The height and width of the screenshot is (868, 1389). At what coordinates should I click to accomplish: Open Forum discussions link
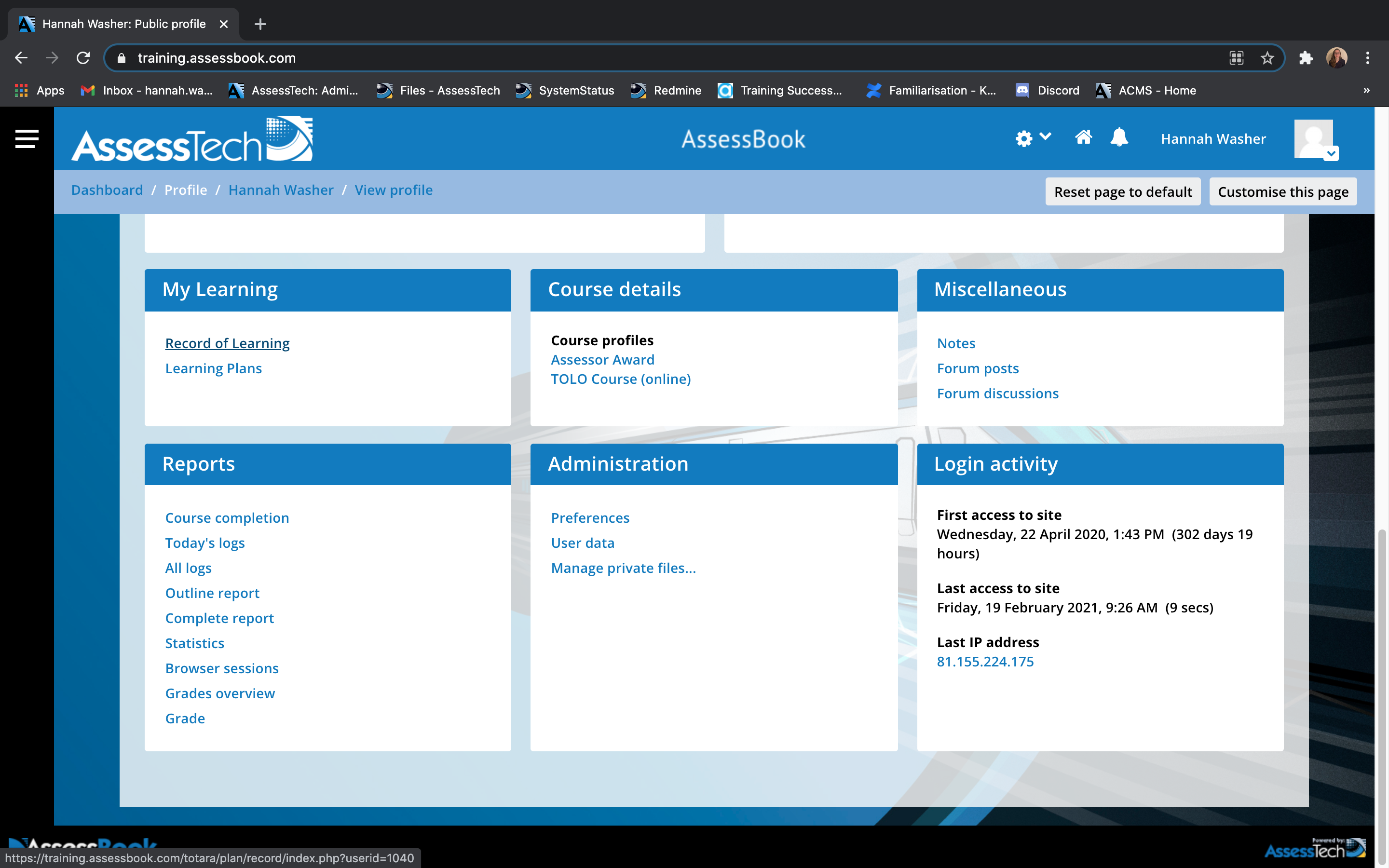pos(997,394)
